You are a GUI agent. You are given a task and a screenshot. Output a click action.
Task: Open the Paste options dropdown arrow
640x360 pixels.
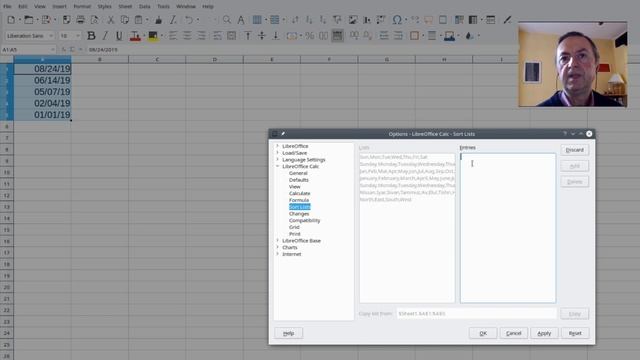(x=147, y=20)
